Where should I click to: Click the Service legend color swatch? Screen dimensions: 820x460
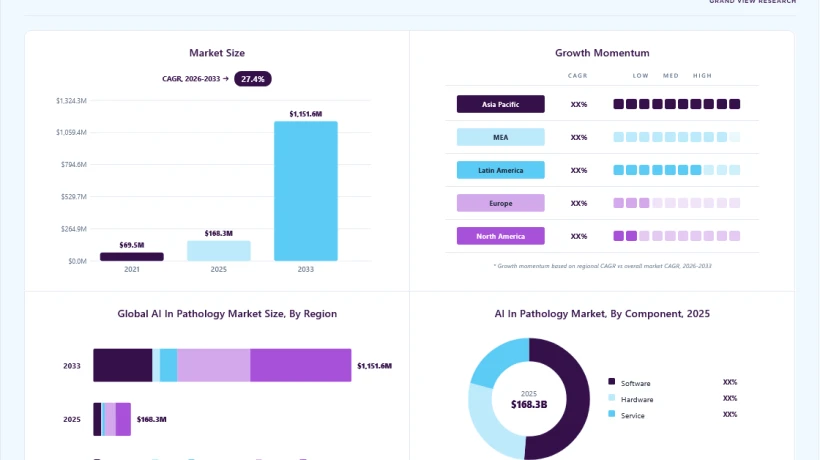(x=611, y=414)
